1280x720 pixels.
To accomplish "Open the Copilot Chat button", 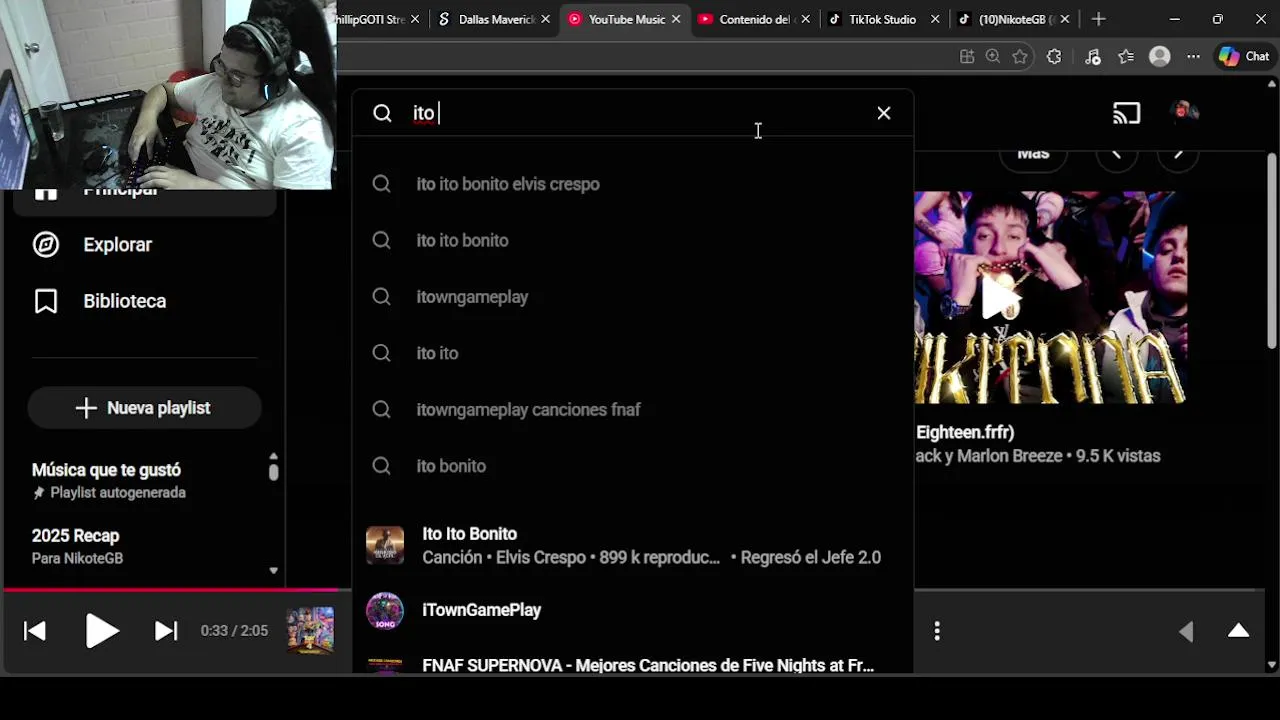I will (1244, 57).
